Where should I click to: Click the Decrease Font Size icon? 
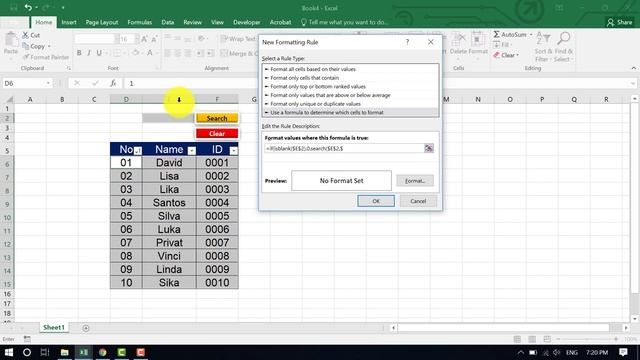[154, 39]
